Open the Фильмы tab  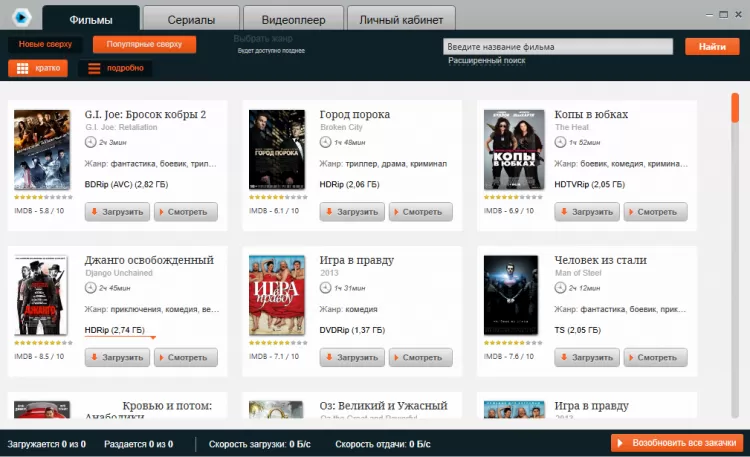(x=91, y=19)
